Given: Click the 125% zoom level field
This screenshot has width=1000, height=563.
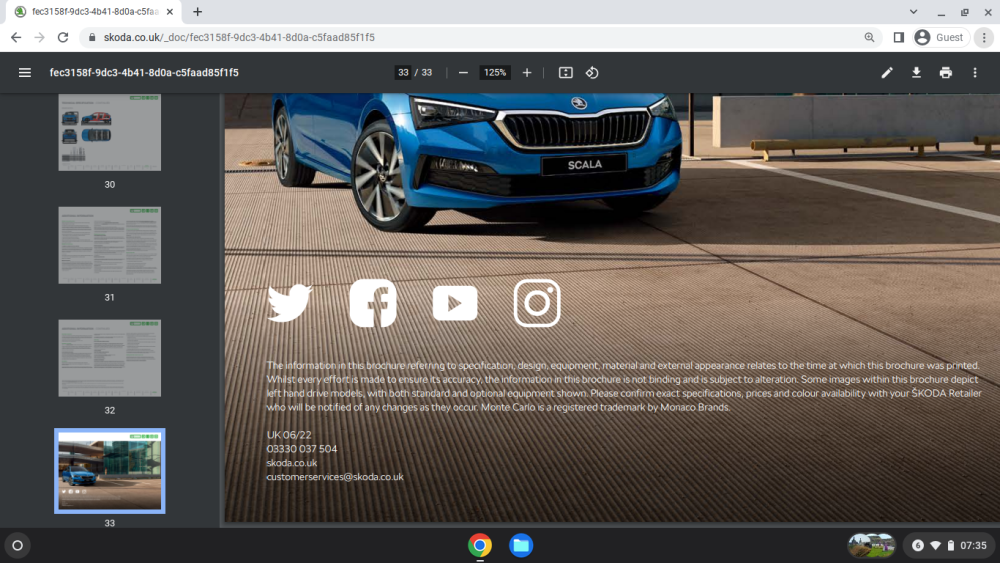Looking at the screenshot, I should [495, 73].
